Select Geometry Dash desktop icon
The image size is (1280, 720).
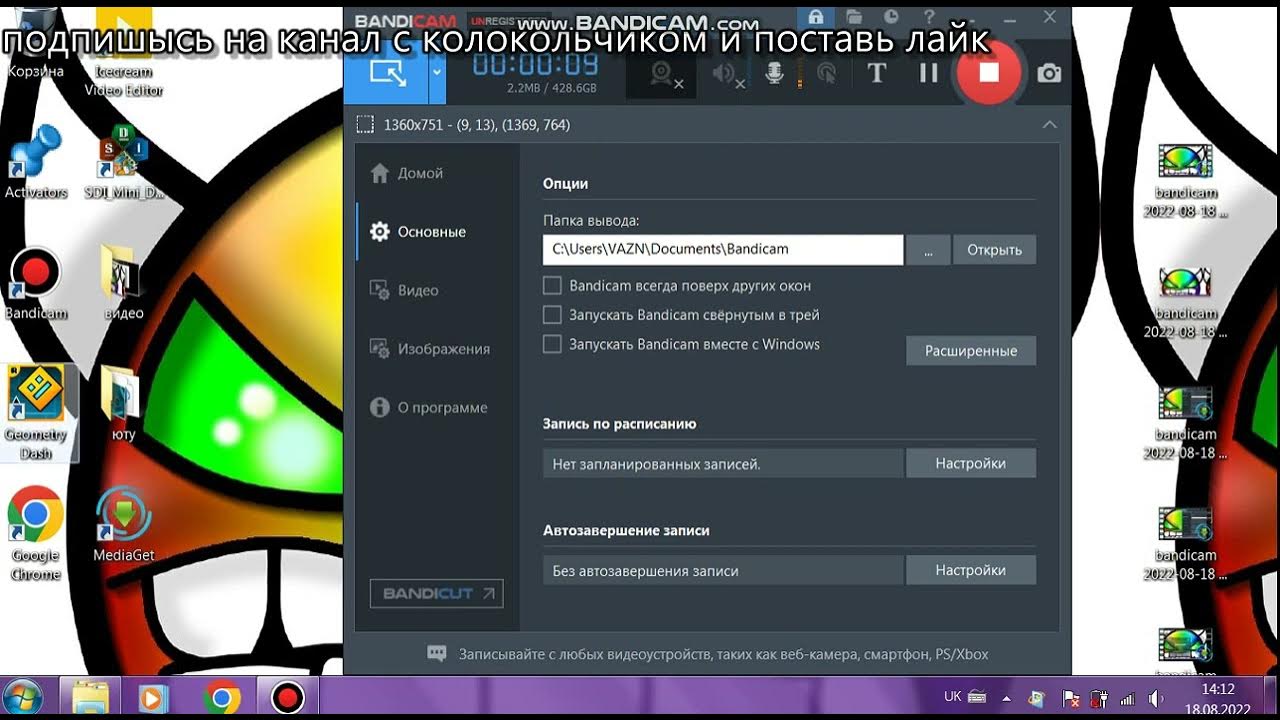click(36, 412)
